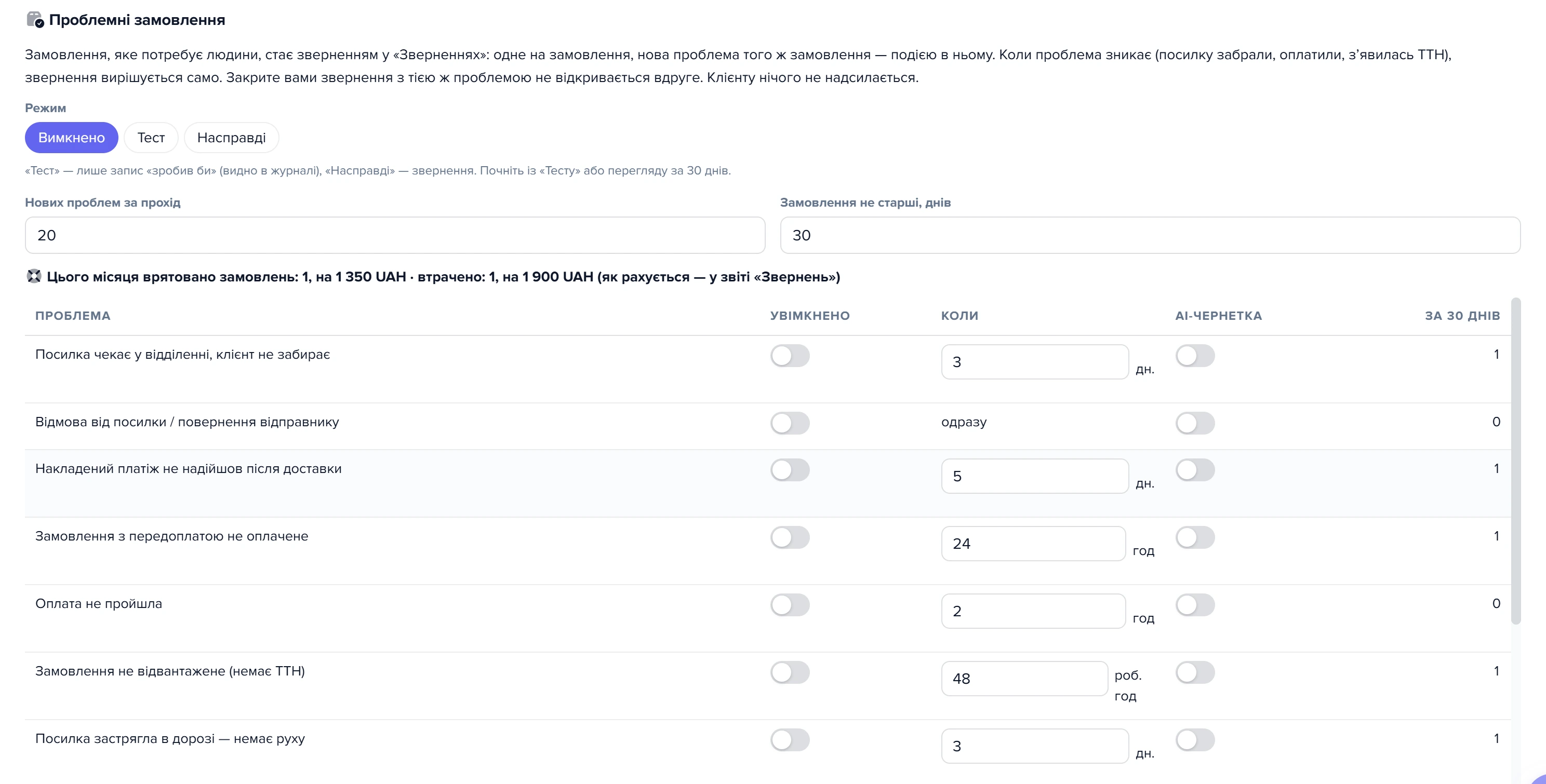Toggle AI-чернетка for Посилка застрягла в дорозі
Viewport: 1546px width, 784px height.
(x=1195, y=740)
